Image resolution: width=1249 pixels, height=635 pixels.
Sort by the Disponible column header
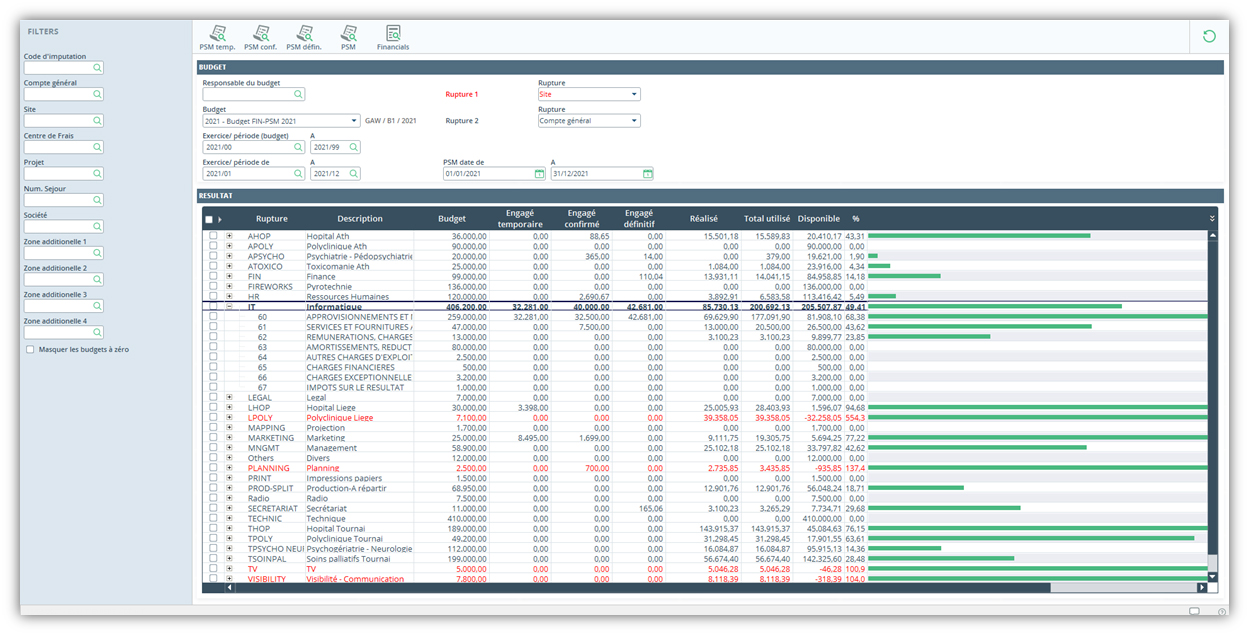(x=817, y=218)
